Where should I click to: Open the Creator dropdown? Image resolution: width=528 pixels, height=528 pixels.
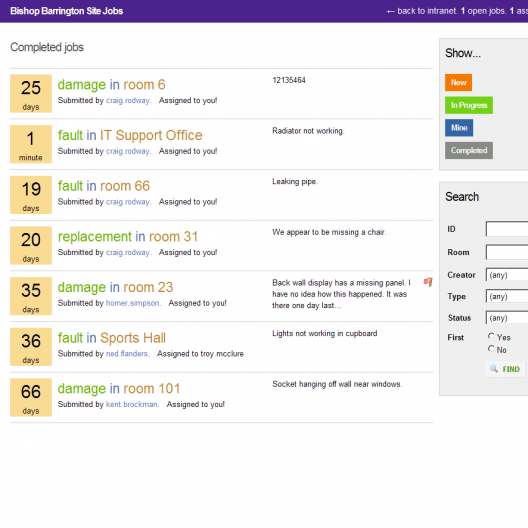click(507, 275)
